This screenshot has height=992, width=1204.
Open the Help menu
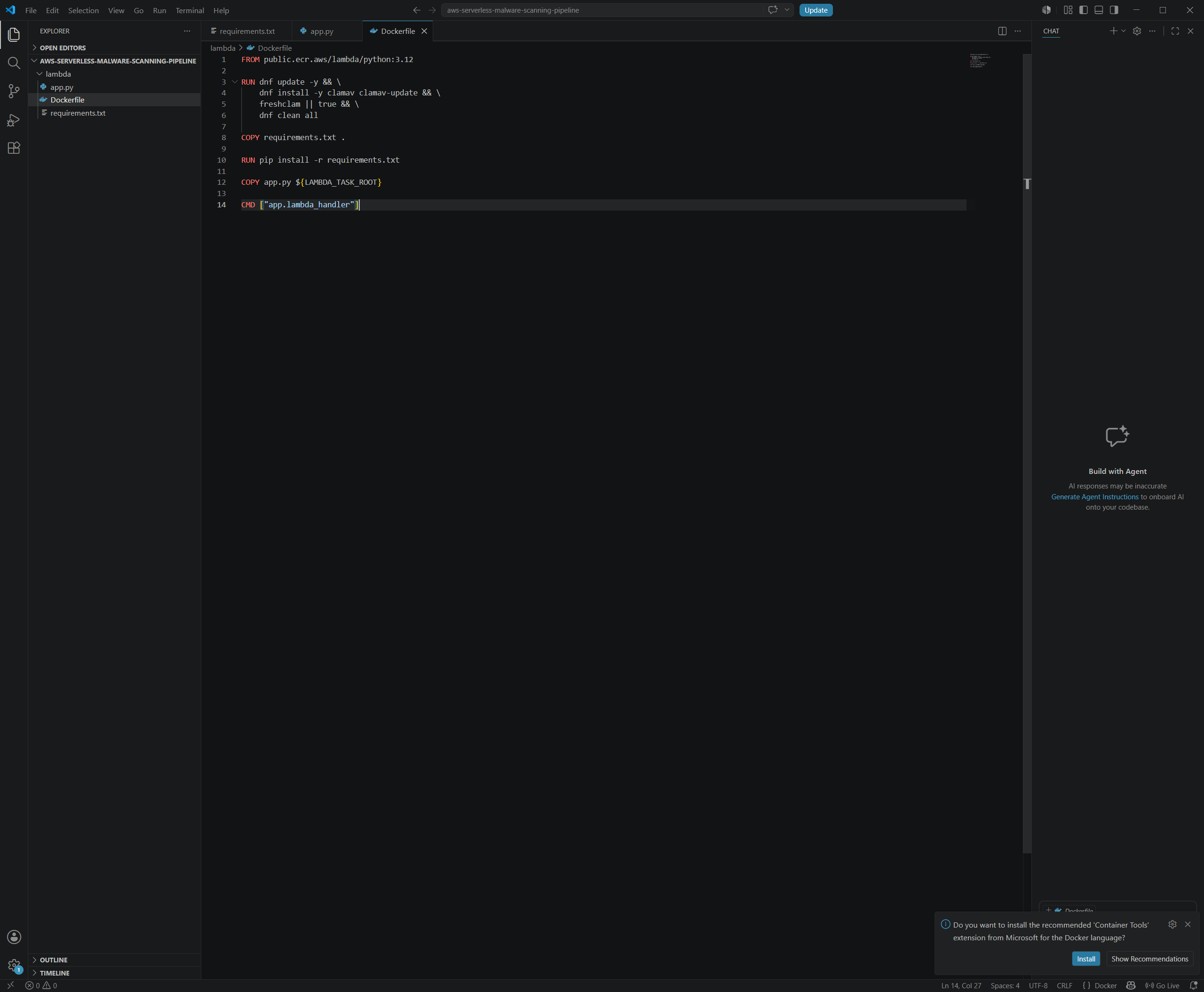tap(221, 10)
